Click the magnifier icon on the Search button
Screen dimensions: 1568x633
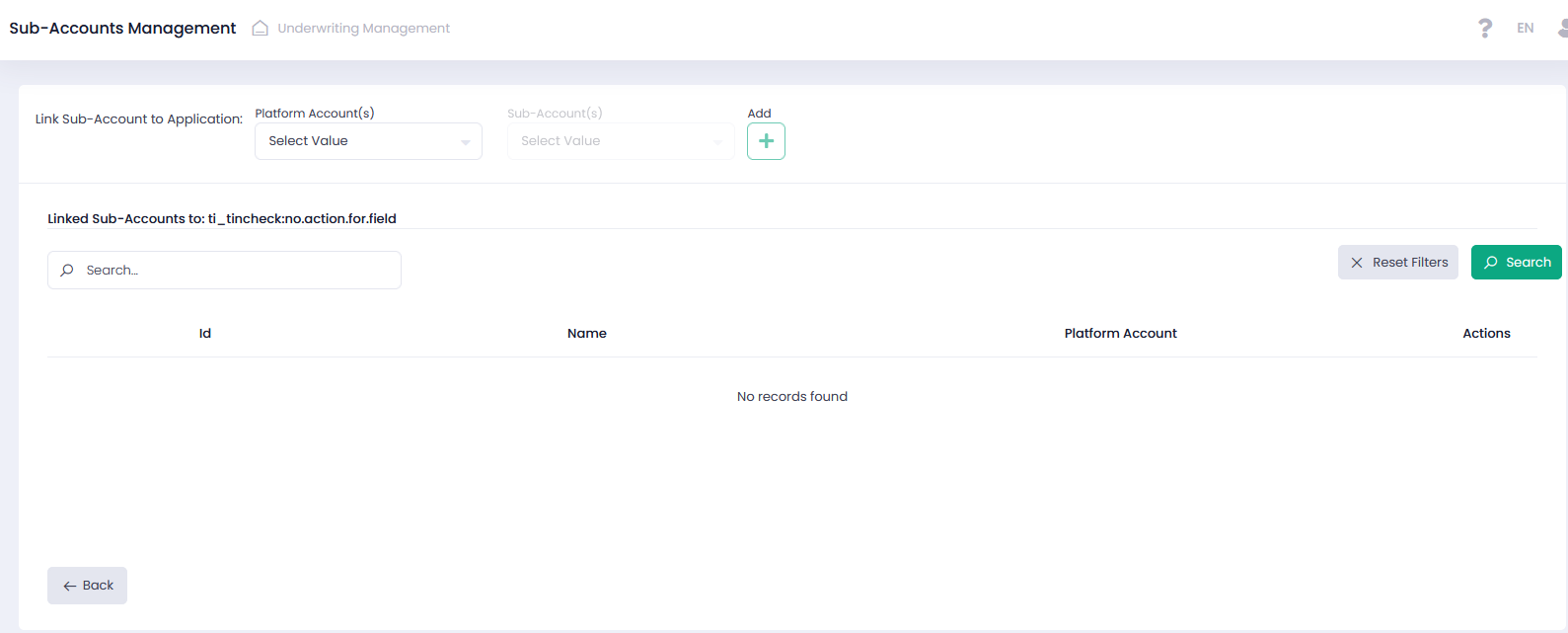coord(1491,263)
